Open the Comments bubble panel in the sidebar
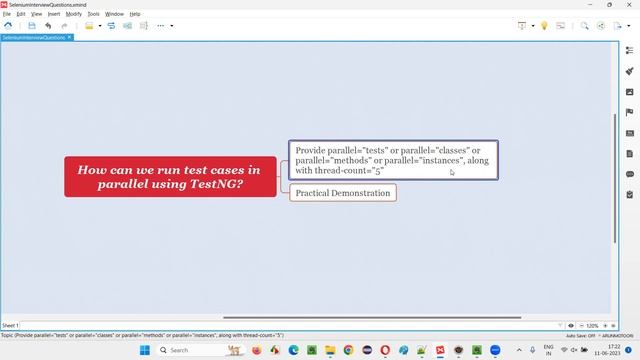This screenshot has width=640, height=360. [x=629, y=174]
